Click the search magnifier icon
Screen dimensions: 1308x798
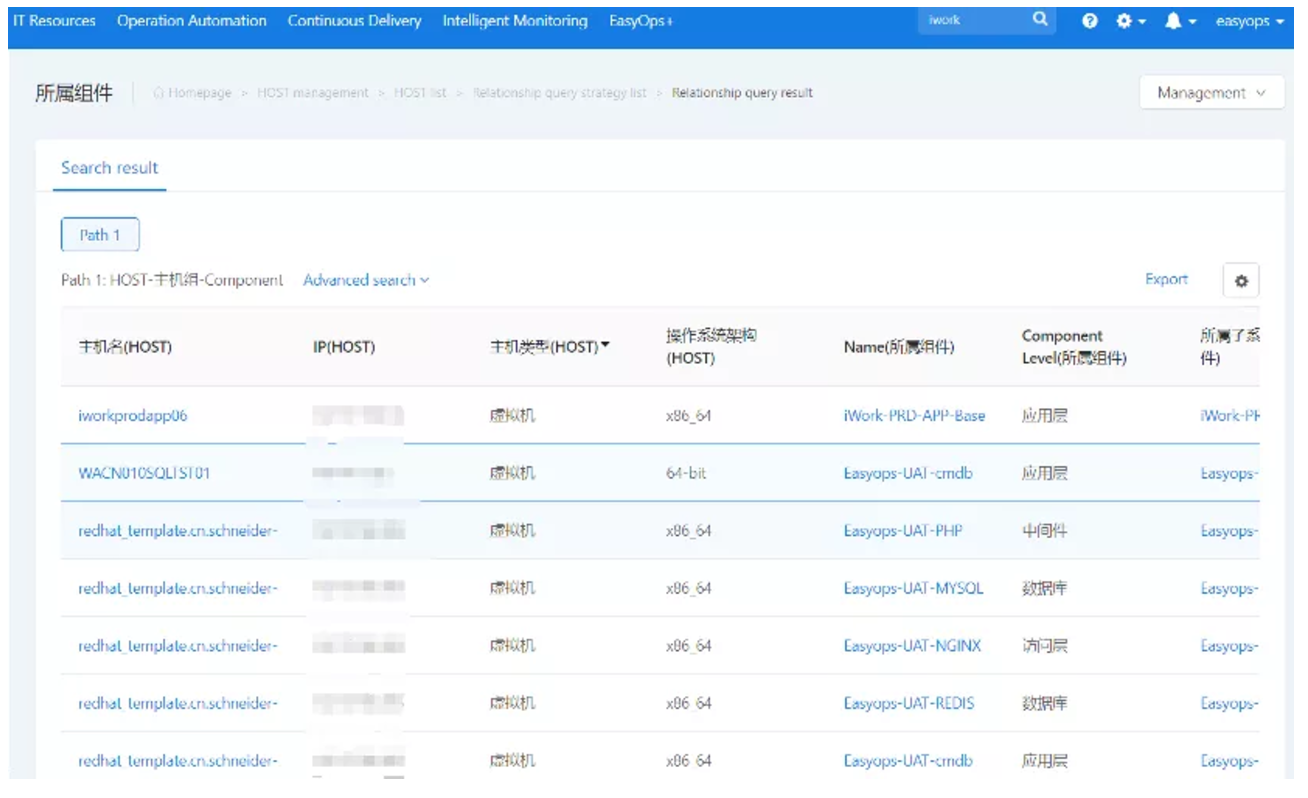click(1040, 20)
